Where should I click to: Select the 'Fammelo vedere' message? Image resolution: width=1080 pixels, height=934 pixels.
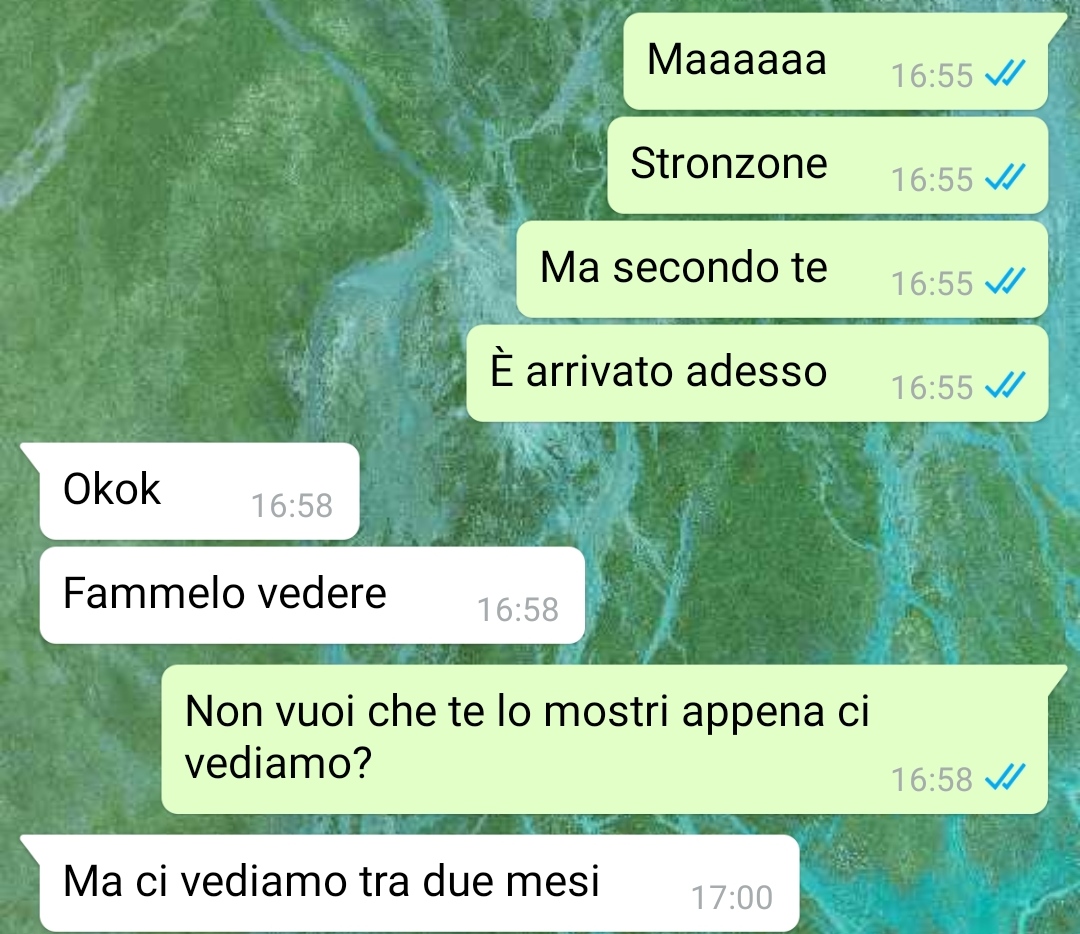[312, 595]
